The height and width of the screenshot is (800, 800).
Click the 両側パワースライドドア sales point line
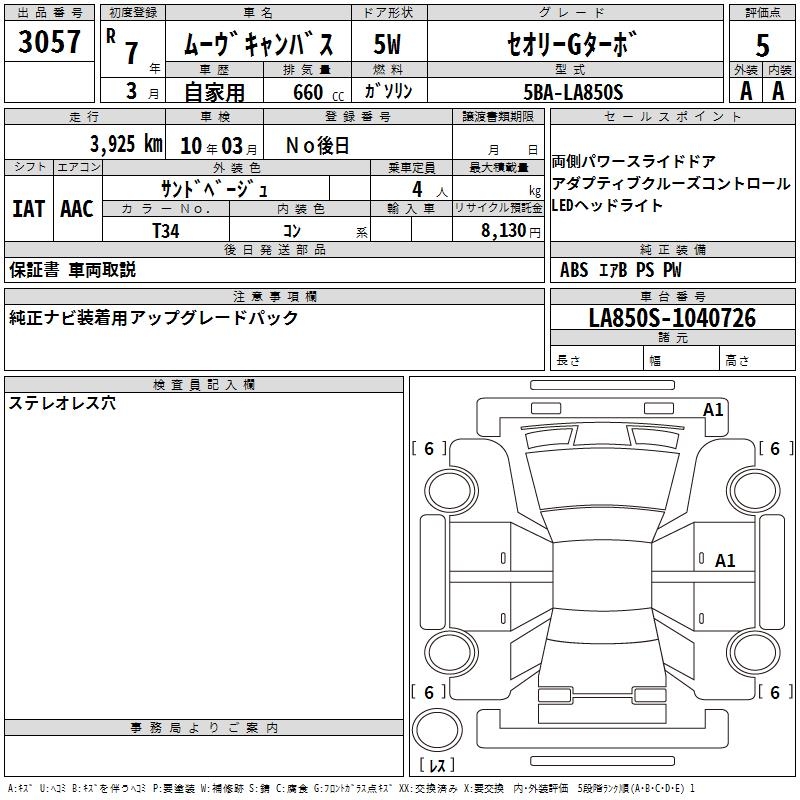click(x=633, y=161)
